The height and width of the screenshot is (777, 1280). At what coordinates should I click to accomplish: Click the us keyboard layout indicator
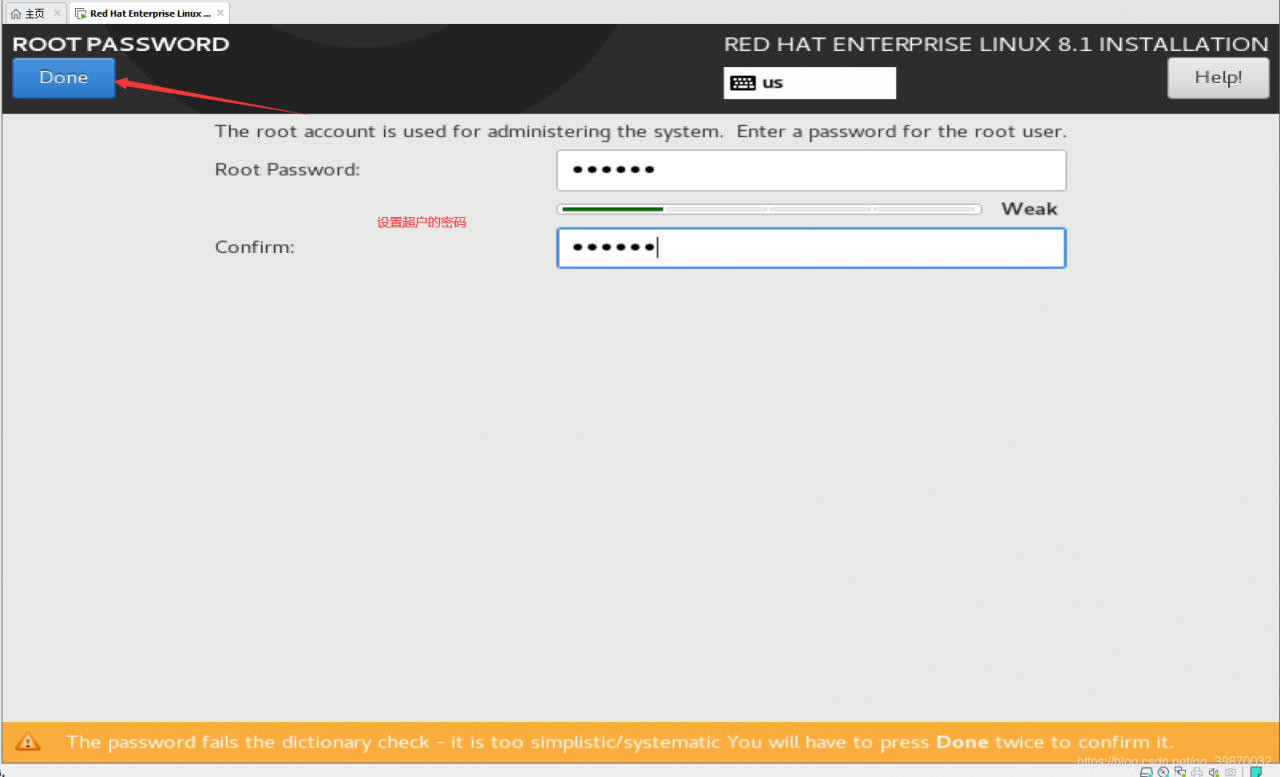(x=810, y=83)
